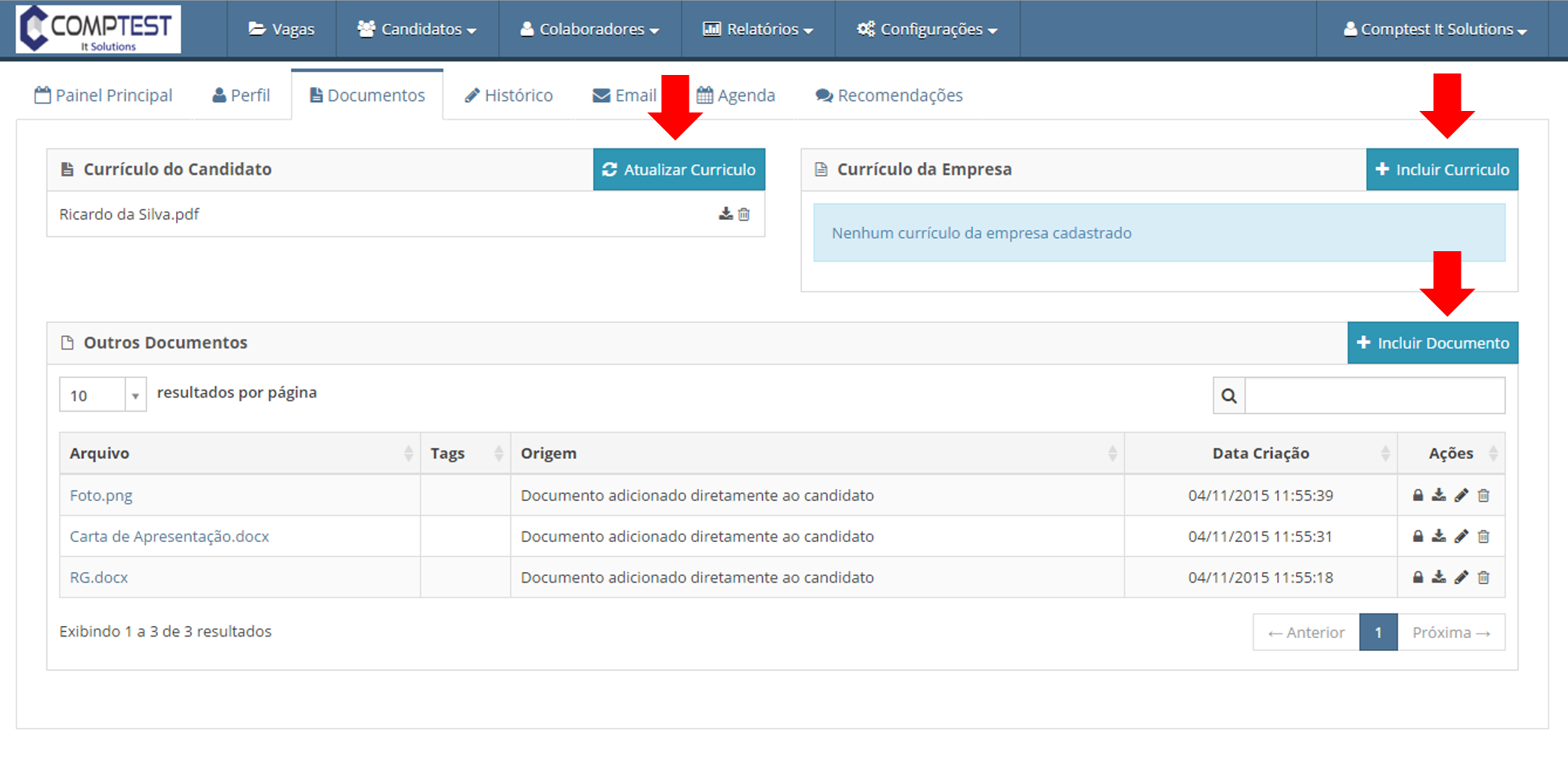The height and width of the screenshot is (773, 1568).
Task: Open the Foto.png file link
Action: 101,496
